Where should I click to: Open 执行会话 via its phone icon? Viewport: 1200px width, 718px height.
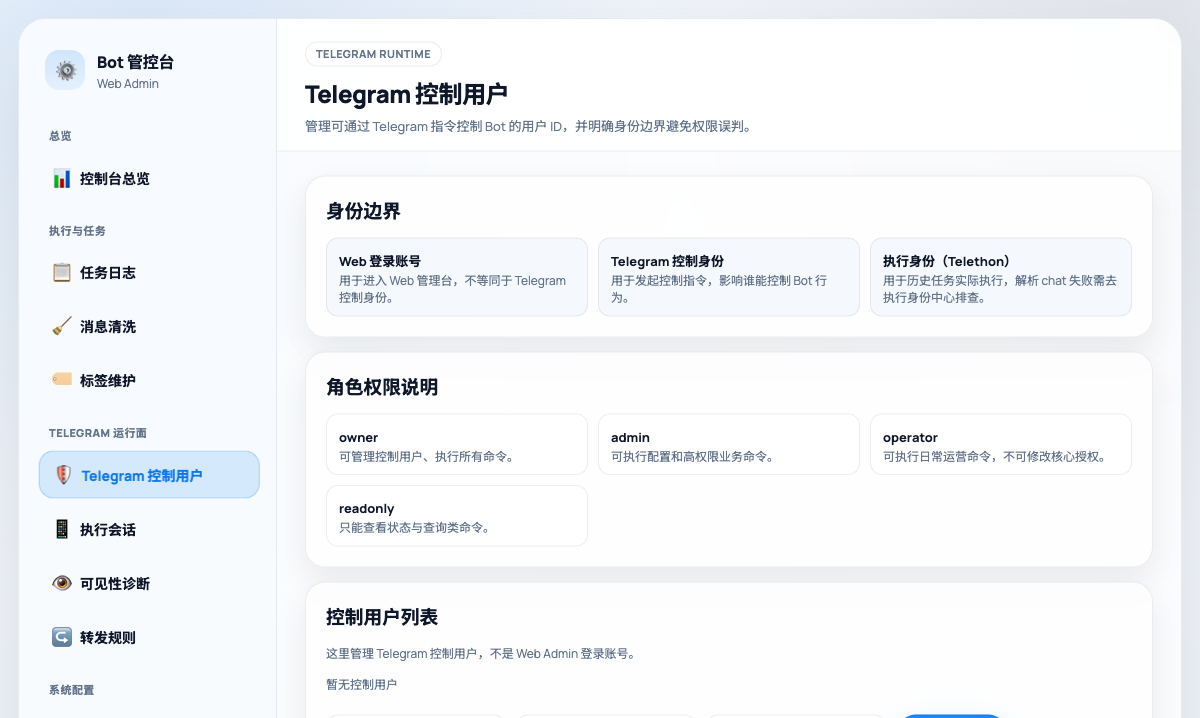(x=62, y=529)
